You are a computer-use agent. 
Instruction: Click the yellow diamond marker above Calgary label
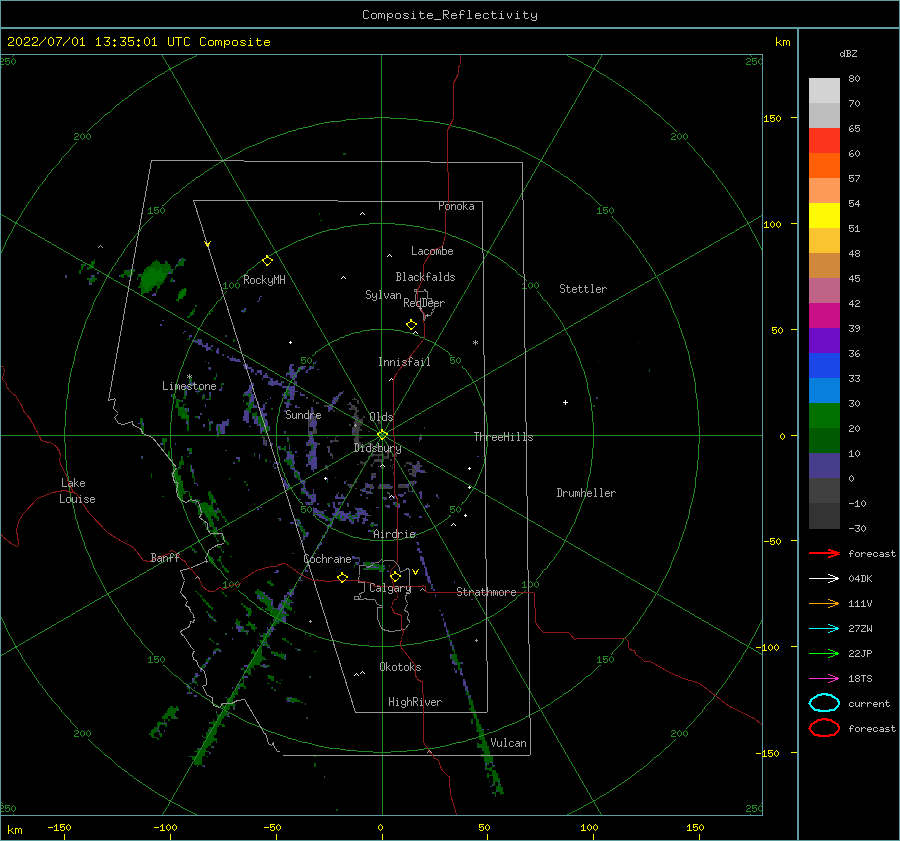tap(395, 576)
